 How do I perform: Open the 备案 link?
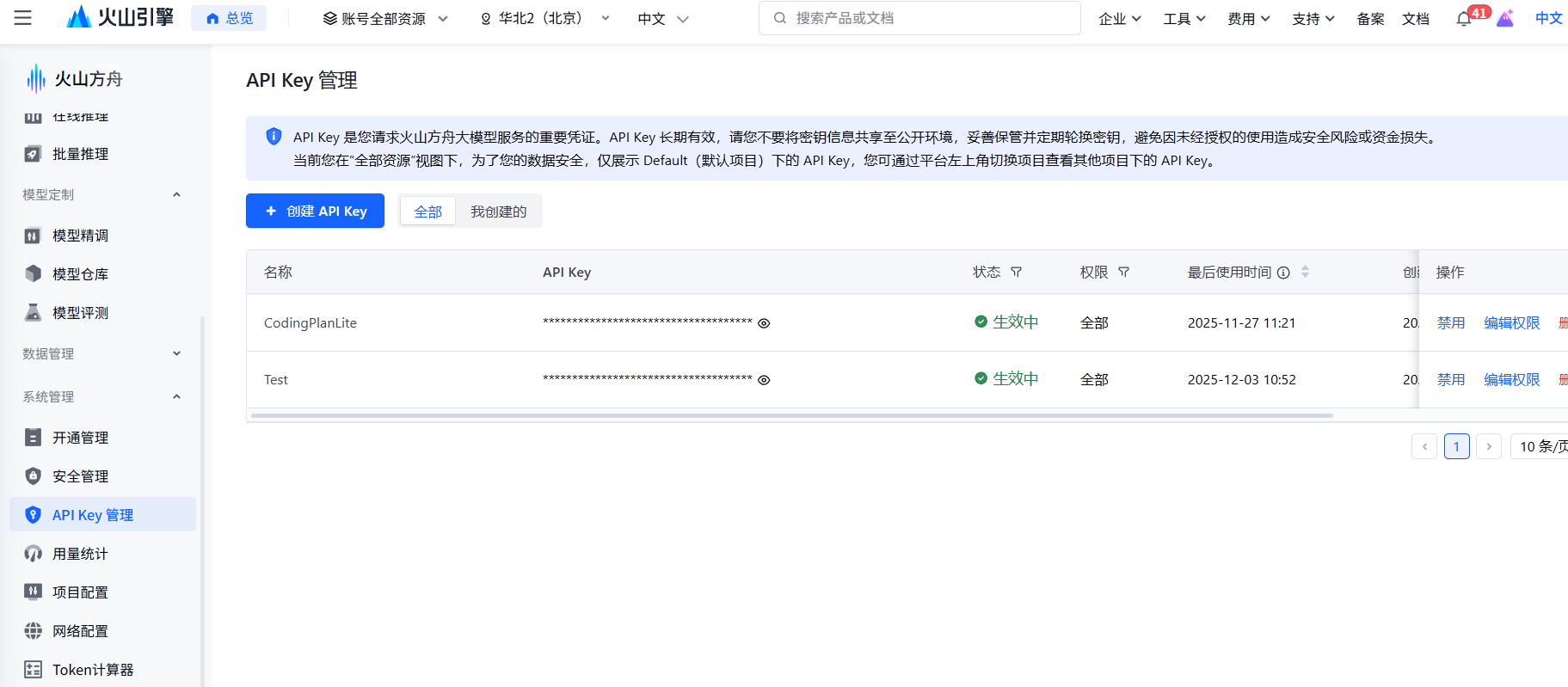pyautogui.click(x=1370, y=18)
